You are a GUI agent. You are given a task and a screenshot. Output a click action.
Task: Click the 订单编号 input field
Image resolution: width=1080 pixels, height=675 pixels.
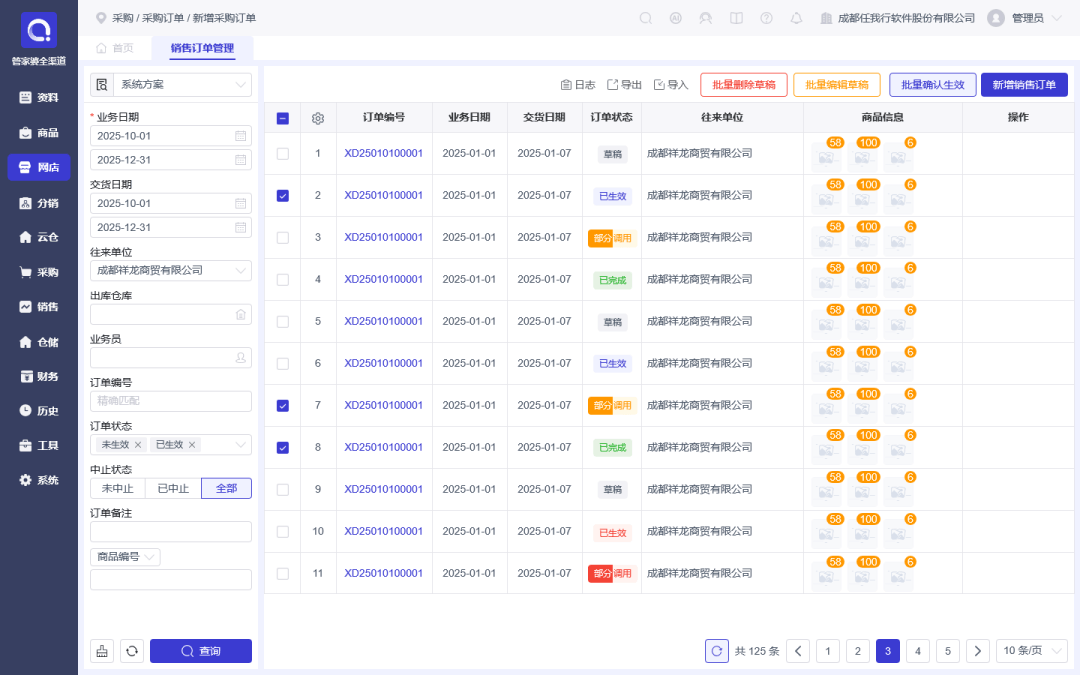pos(171,401)
